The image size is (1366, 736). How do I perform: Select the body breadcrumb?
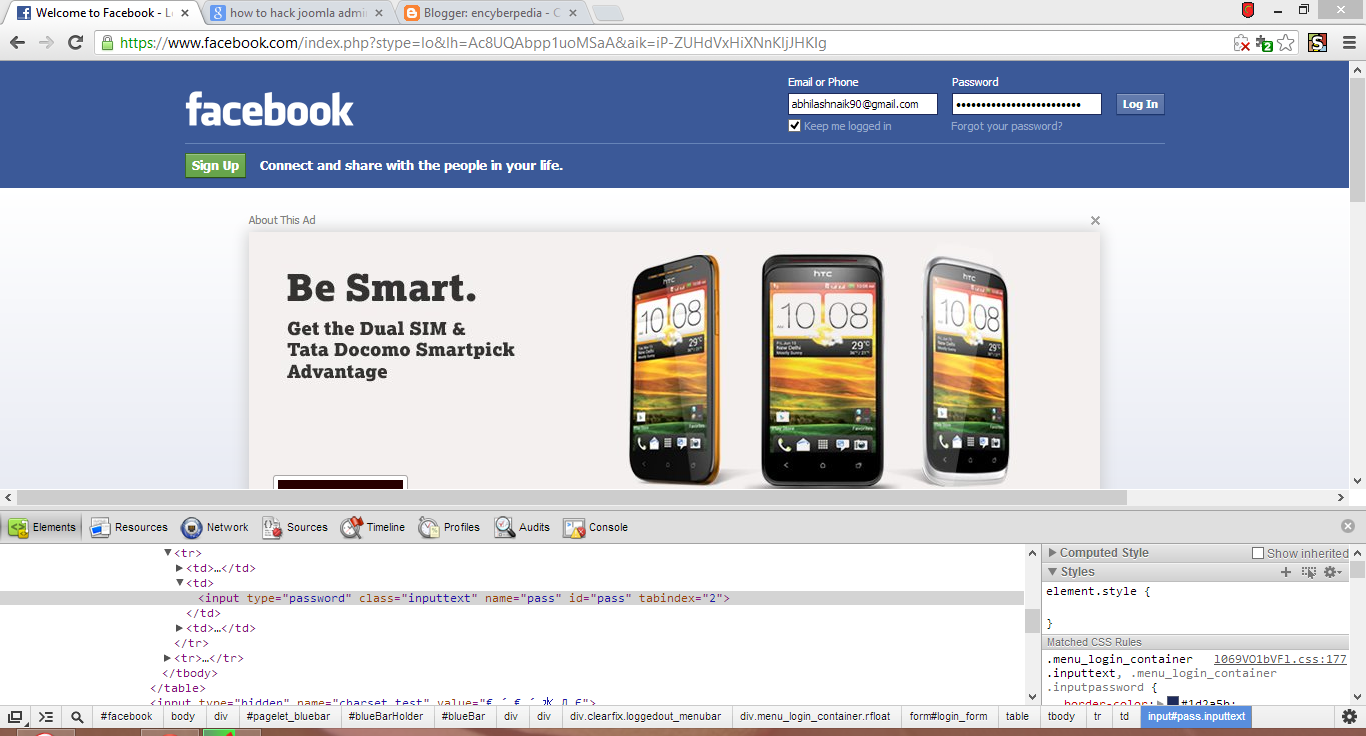coord(183,717)
